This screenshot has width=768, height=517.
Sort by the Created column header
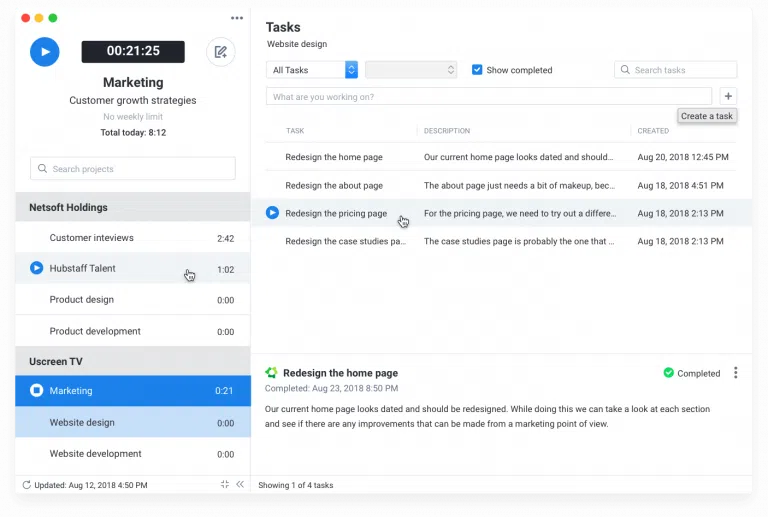click(653, 131)
